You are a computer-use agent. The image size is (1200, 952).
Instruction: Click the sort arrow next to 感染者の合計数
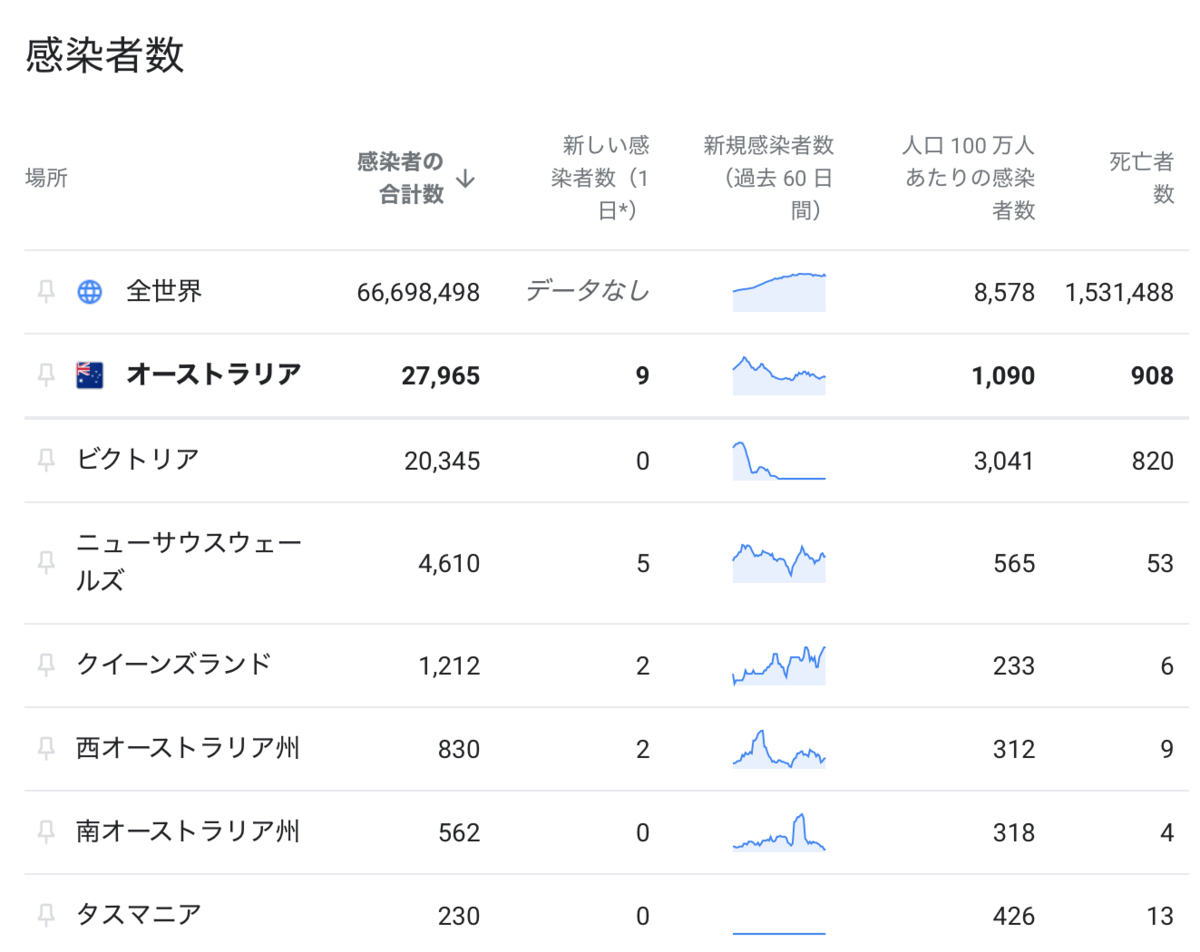click(x=465, y=179)
